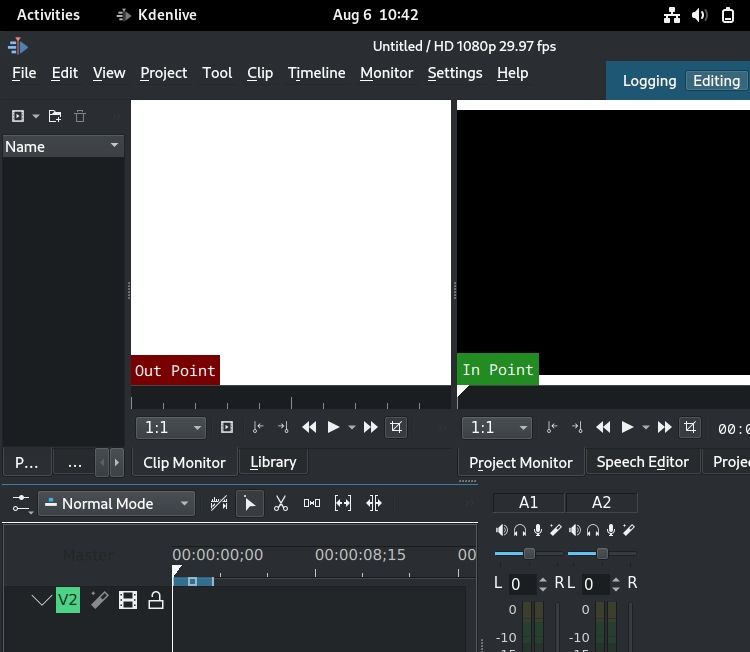The height and width of the screenshot is (652, 750).
Task: Lock the V2 track
Action: coord(156,600)
